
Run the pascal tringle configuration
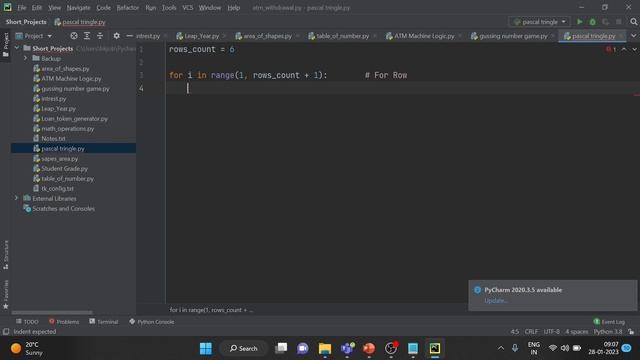click(580, 22)
